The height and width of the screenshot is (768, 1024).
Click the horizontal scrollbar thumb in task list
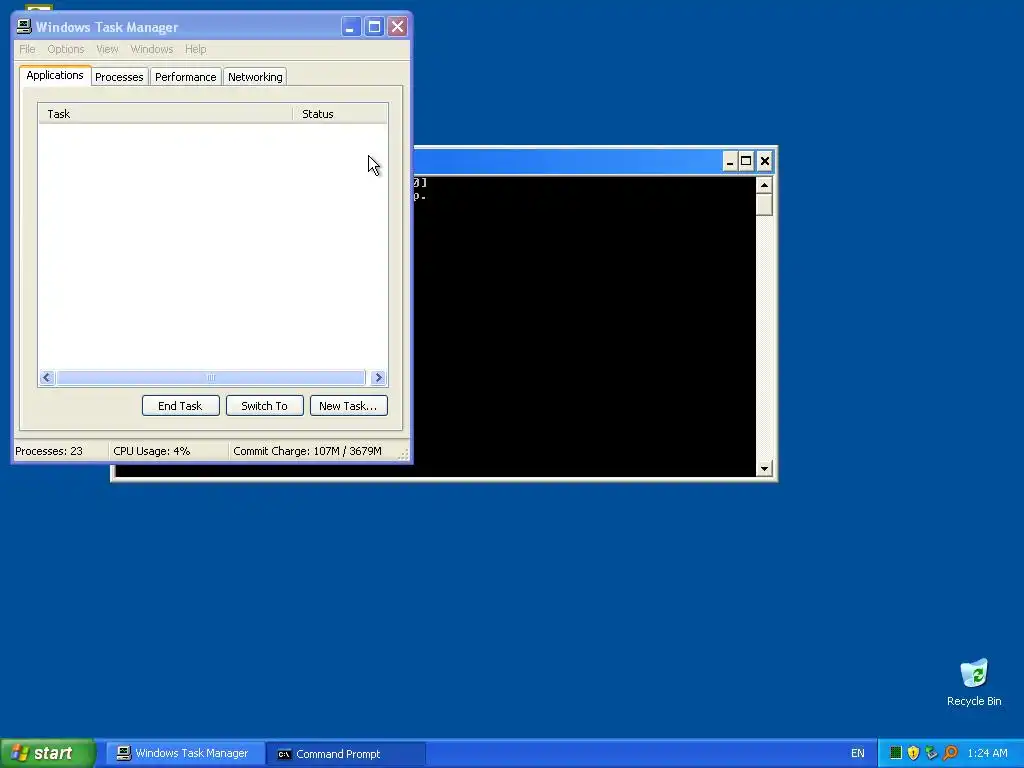pyautogui.click(x=210, y=377)
